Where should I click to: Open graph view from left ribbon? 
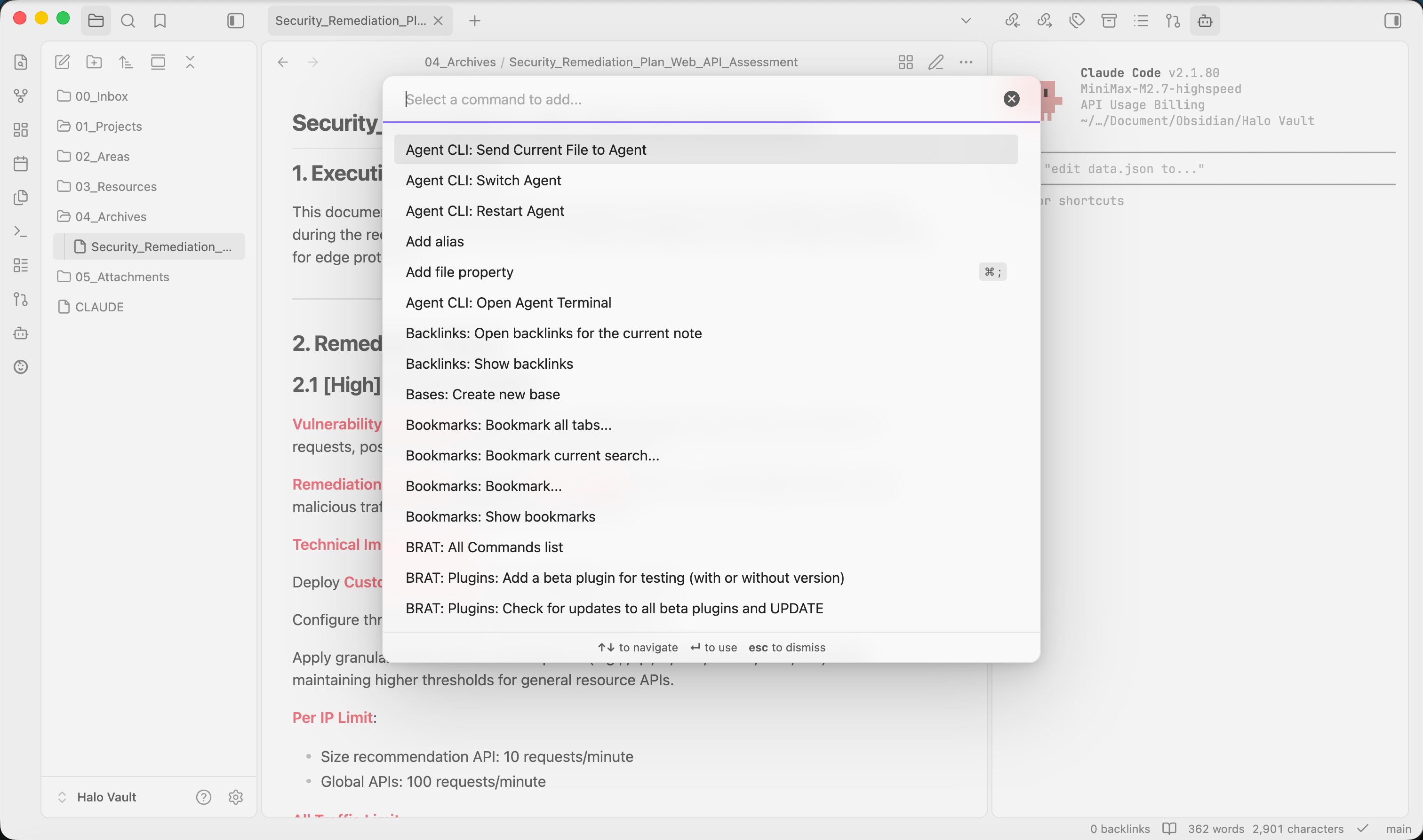[21, 95]
